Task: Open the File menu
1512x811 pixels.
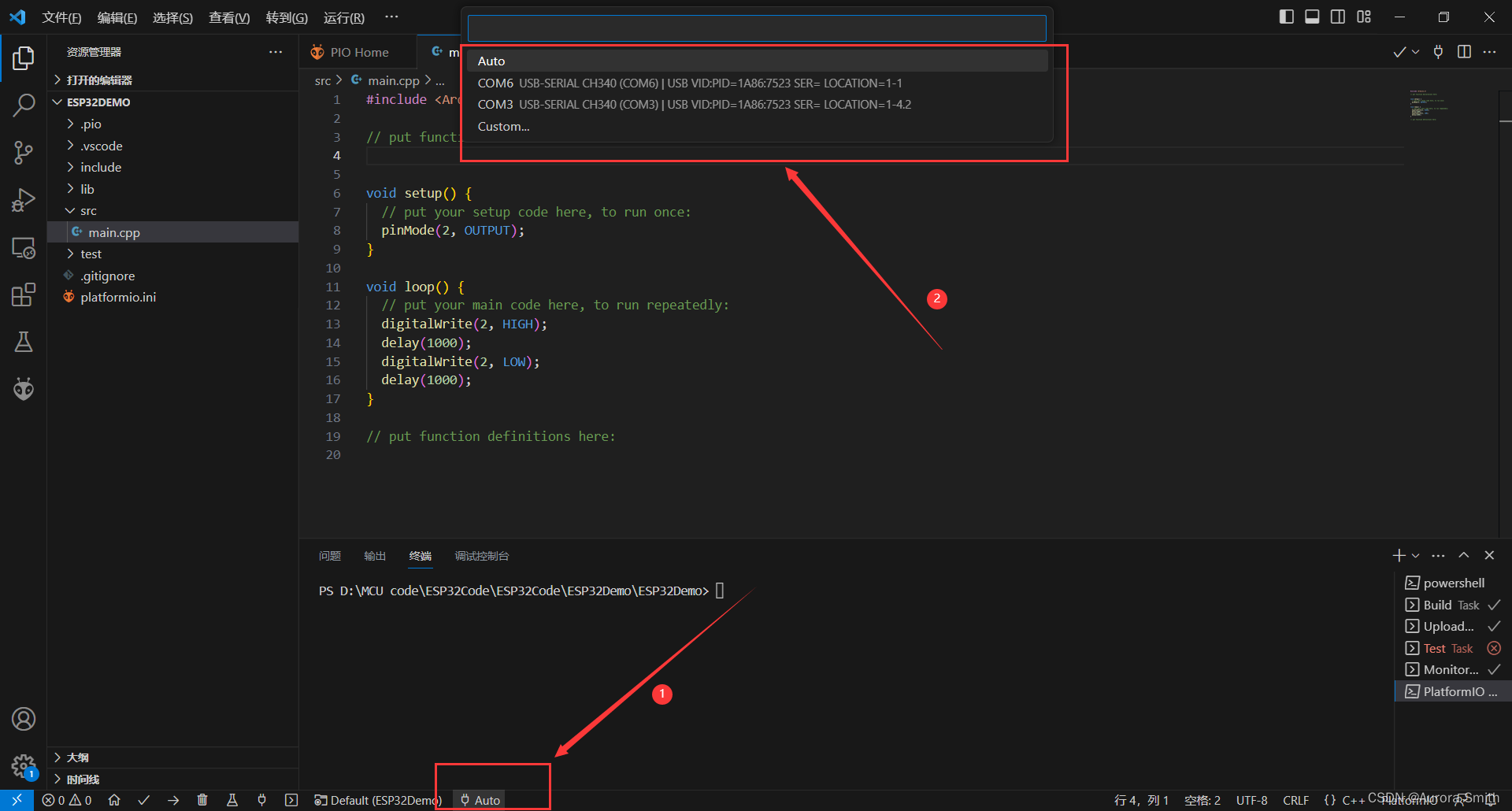Action: [61, 17]
